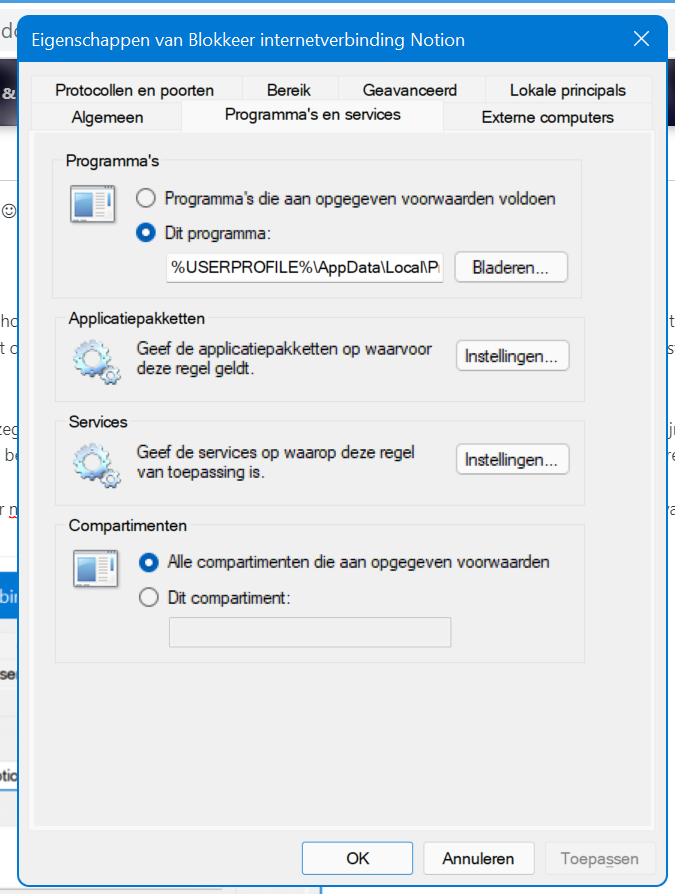
Task: Click the program path input field
Action: (x=305, y=268)
